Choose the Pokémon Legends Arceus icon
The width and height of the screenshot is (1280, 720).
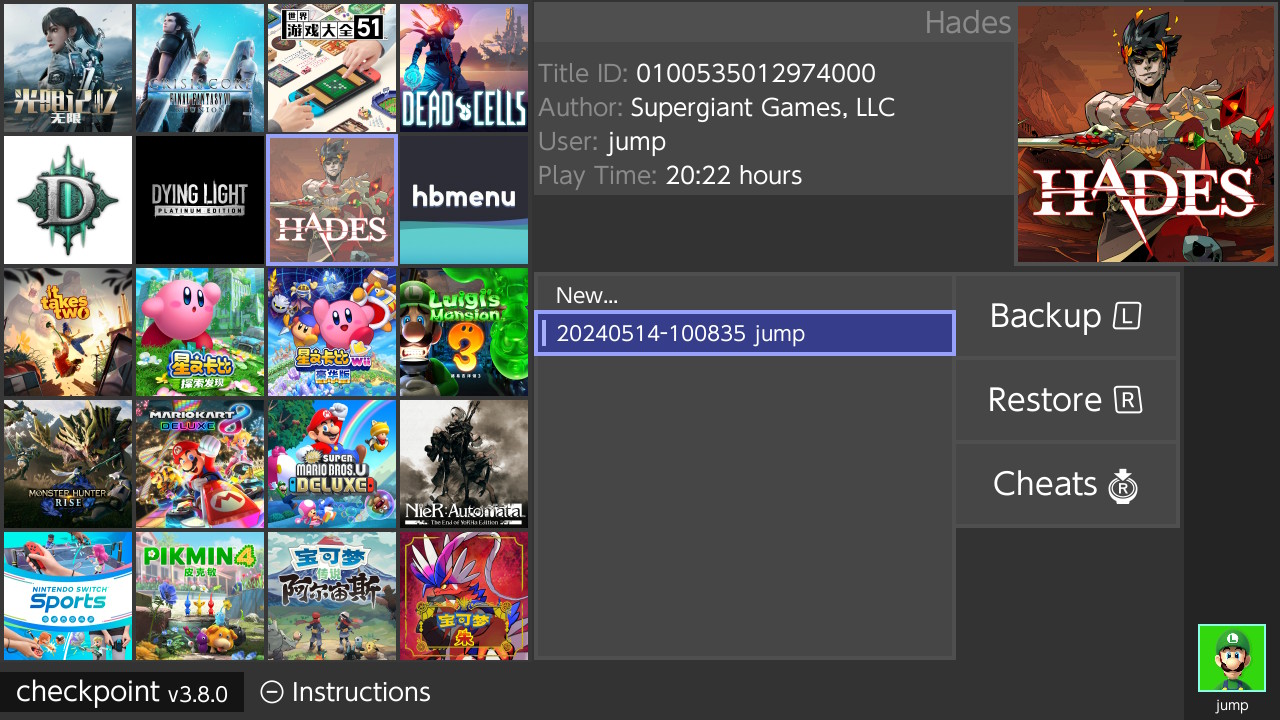[332, 596]
